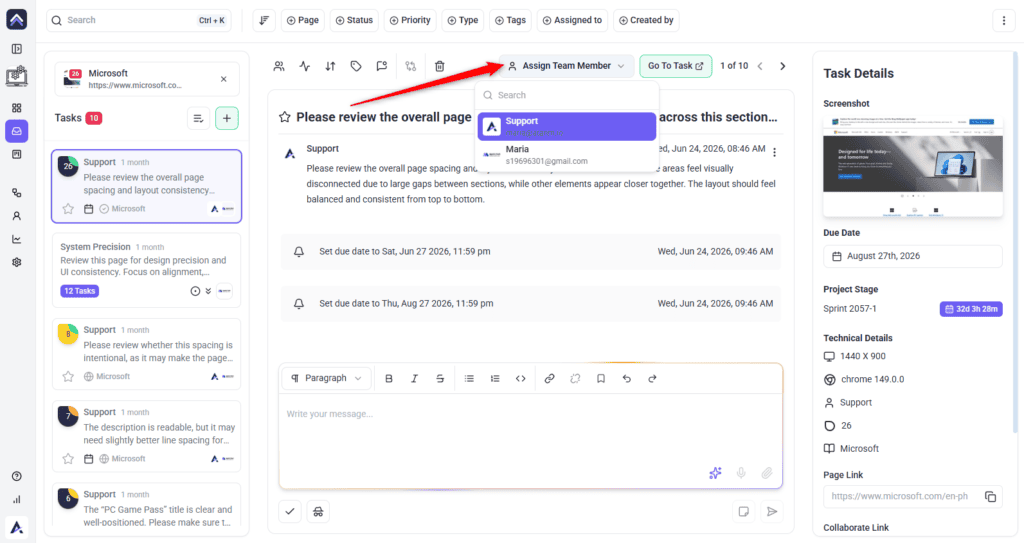This screenshot has height=543, width=1024.
Task: Go to previous task arrow
Action: 760,66
